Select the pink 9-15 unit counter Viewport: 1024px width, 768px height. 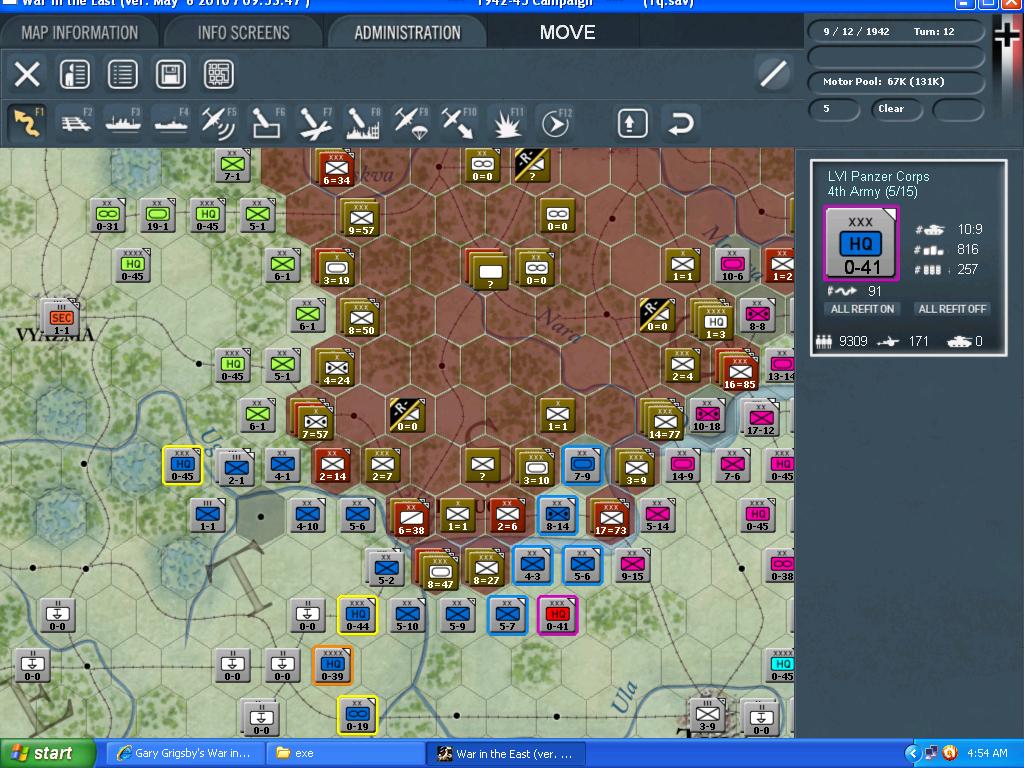click(x=632, y=566)
